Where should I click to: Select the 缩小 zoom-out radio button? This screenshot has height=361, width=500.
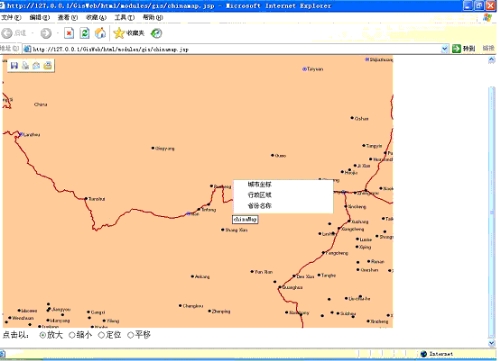pyautogui.click(x=72, y=335)
